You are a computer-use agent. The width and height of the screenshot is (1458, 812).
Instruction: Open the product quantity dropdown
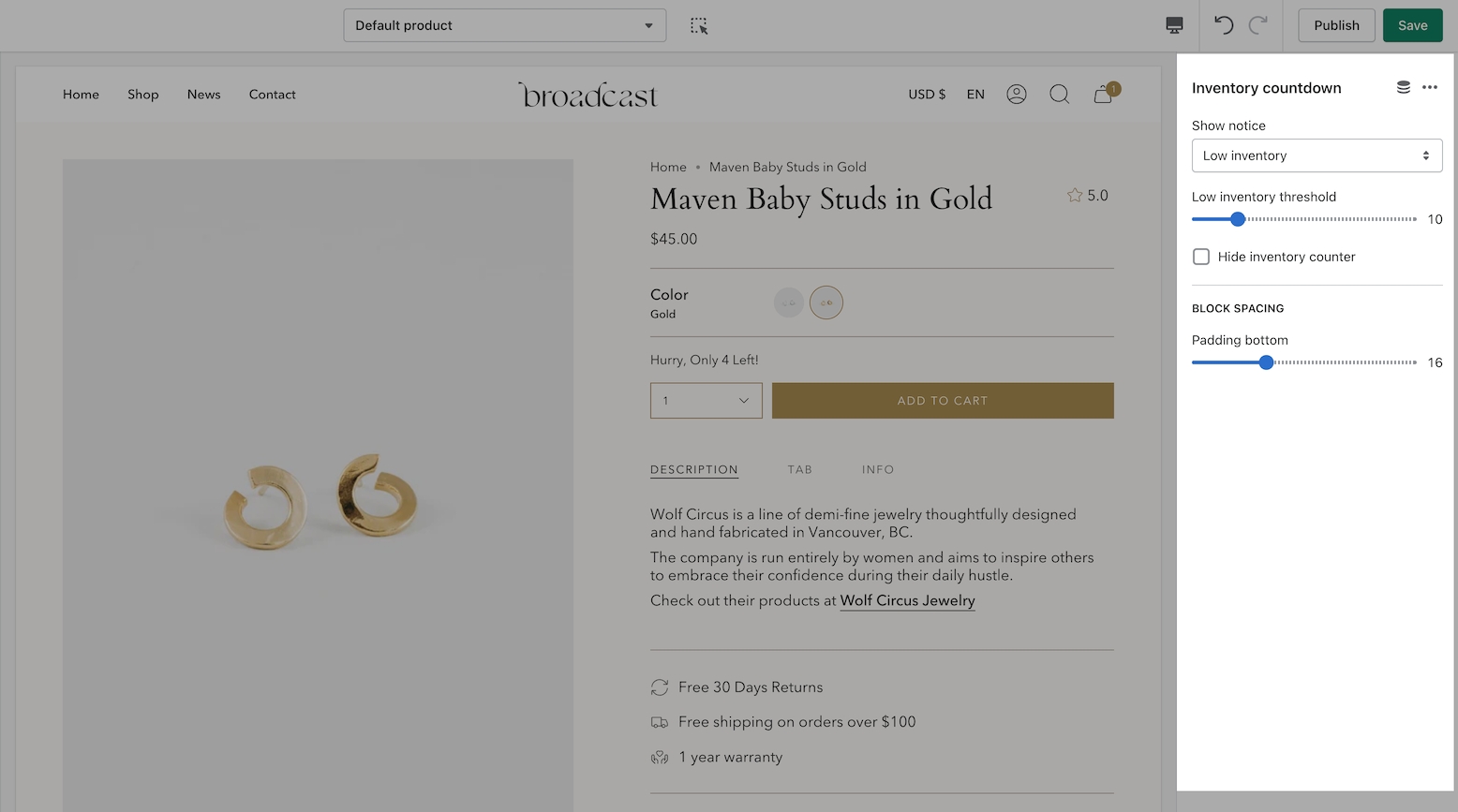pyautogui.click(x=706, y=401)
